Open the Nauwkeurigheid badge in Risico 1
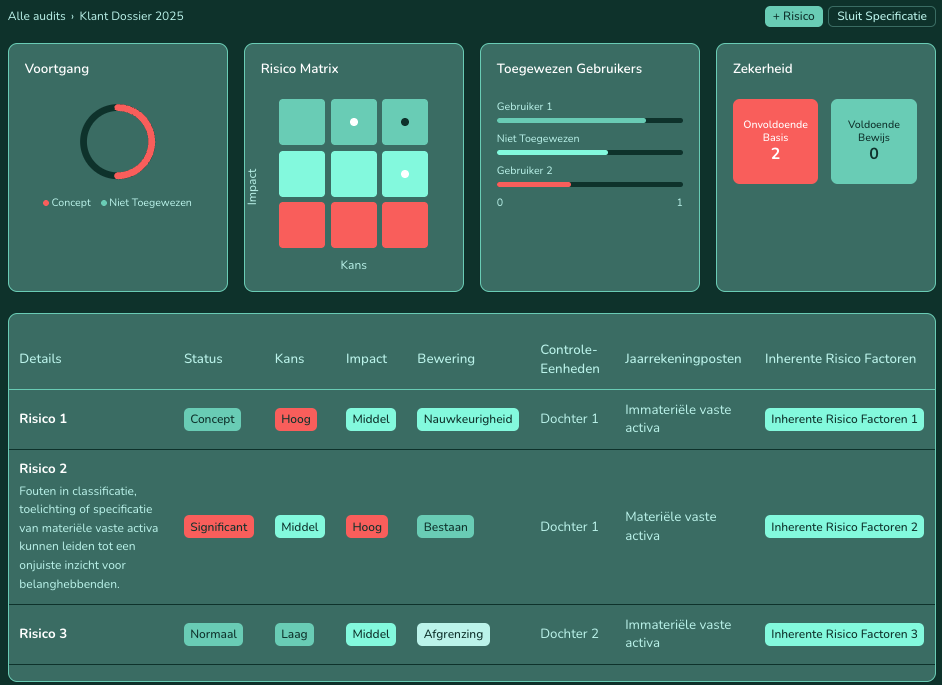Viewport: 942px width, 685px height. [x=468, y=420]
